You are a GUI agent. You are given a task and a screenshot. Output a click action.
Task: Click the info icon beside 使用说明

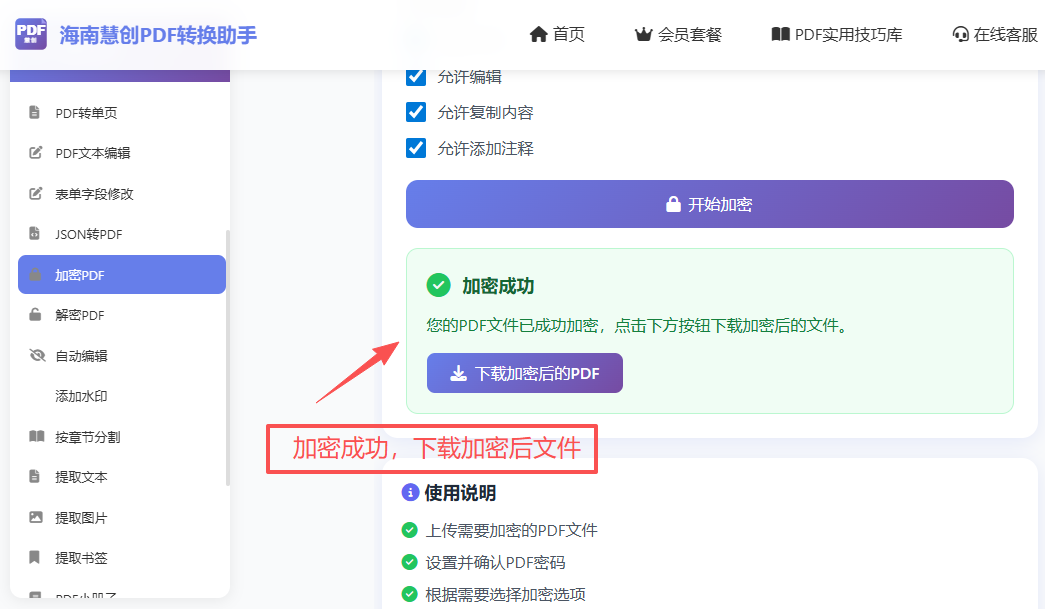coord(410,492)
